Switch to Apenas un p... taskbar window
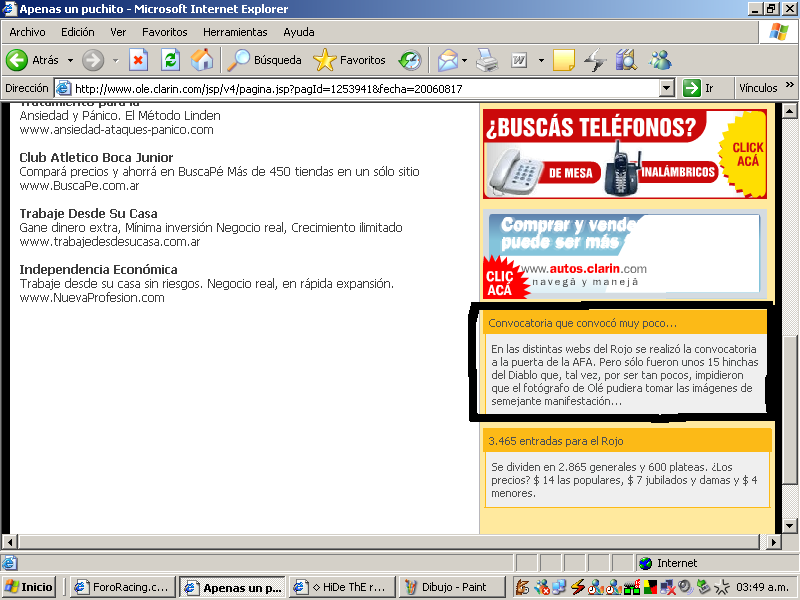Image resolution: width=800 pixels, height=600 pixels. coord(233,587)
